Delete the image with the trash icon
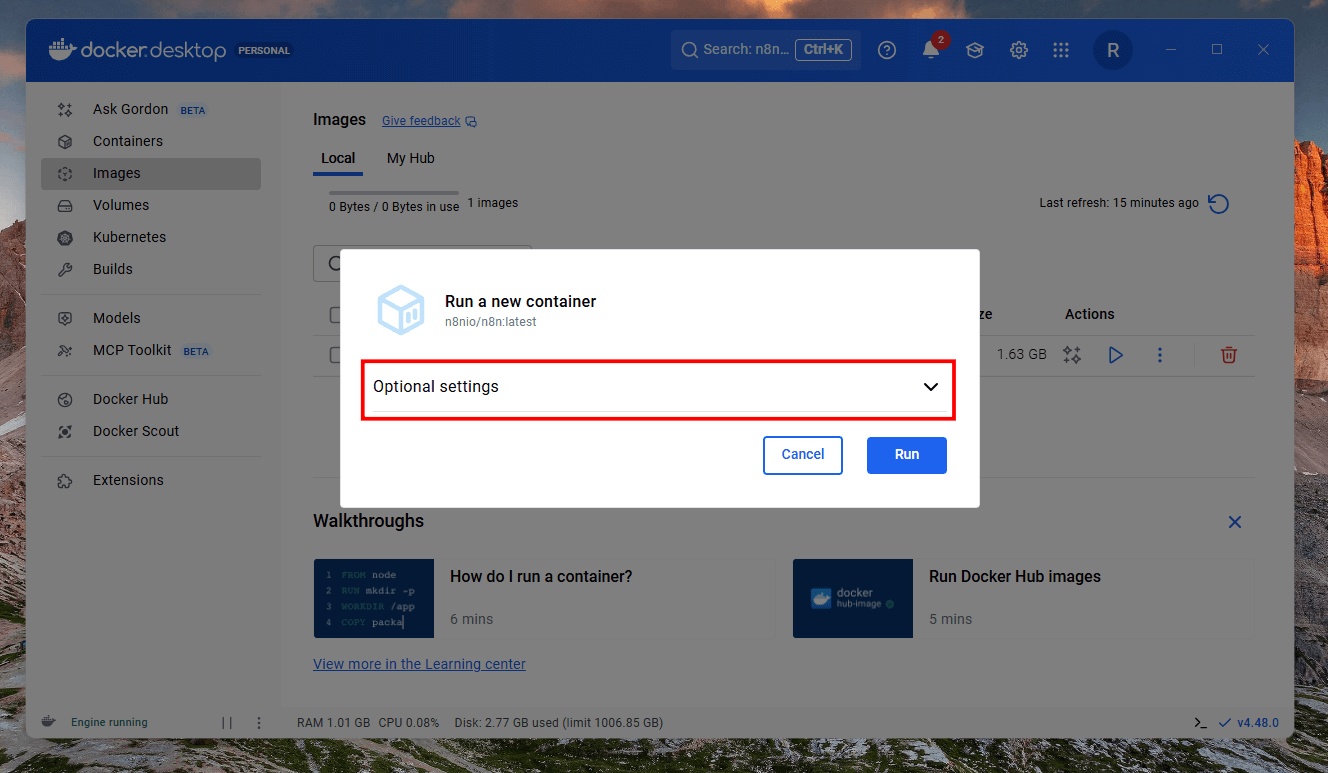This screenshot has width=1328, height=773. 1229,355
